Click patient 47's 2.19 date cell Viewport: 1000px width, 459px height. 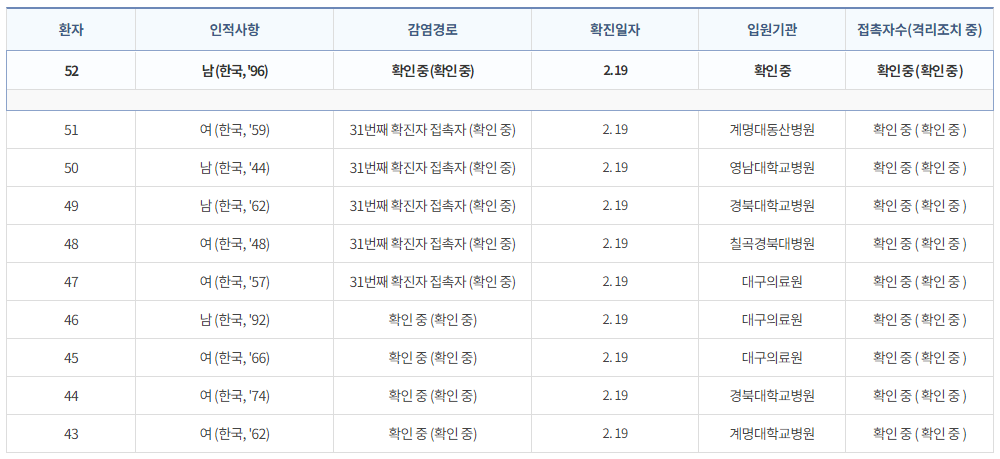[x=615, y=281]
